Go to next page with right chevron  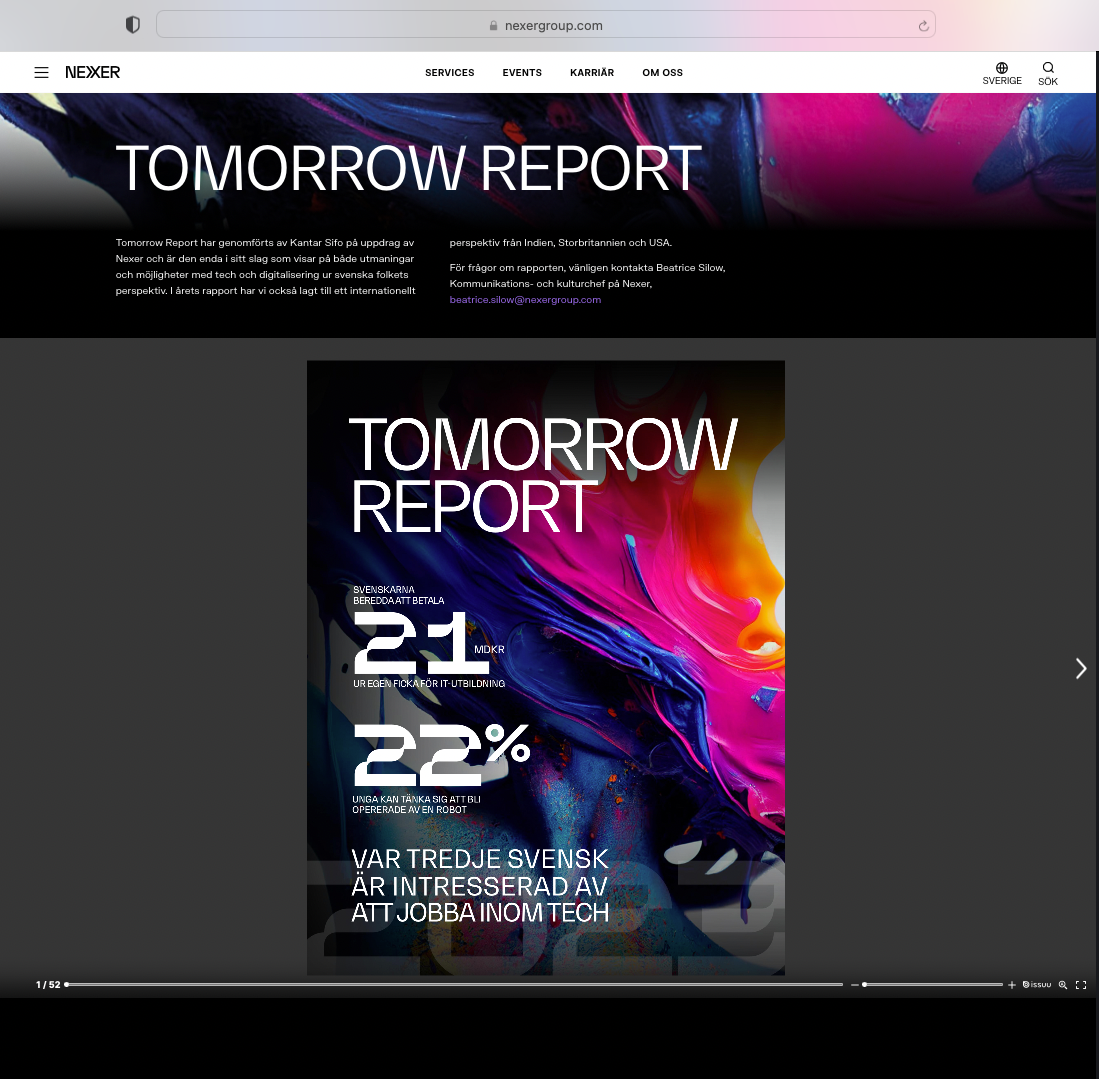pos(1081,668)
